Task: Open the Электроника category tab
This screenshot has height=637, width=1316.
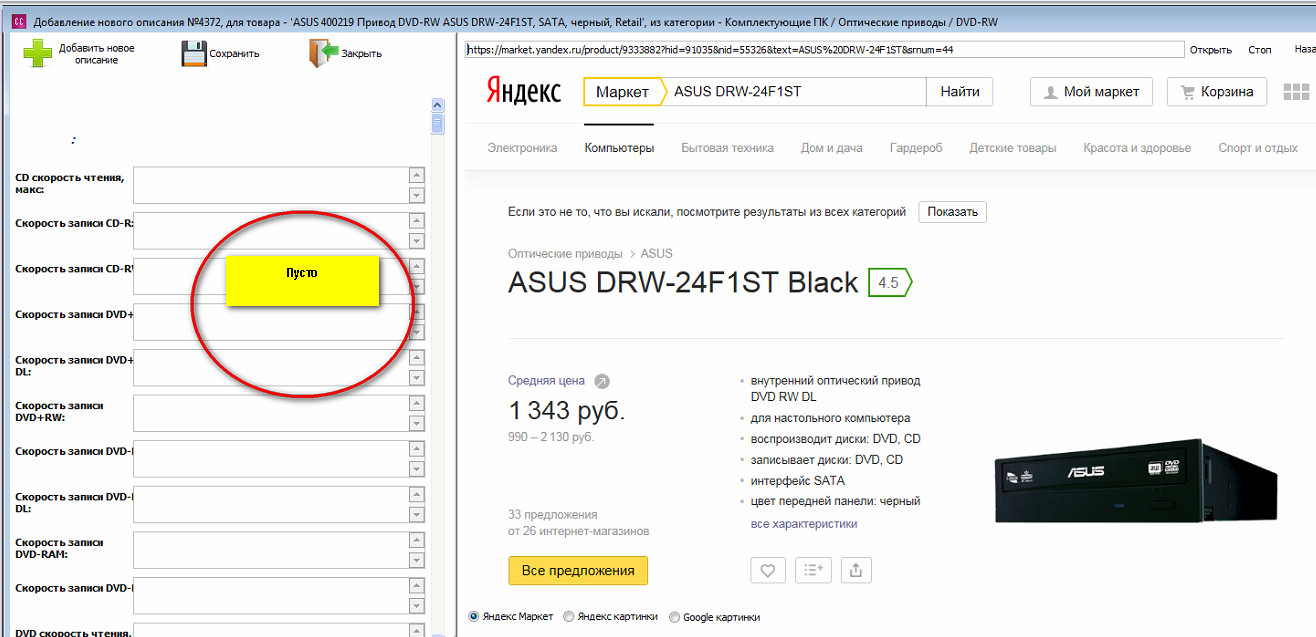Action: pyautogui.click(x=522, y=148)
